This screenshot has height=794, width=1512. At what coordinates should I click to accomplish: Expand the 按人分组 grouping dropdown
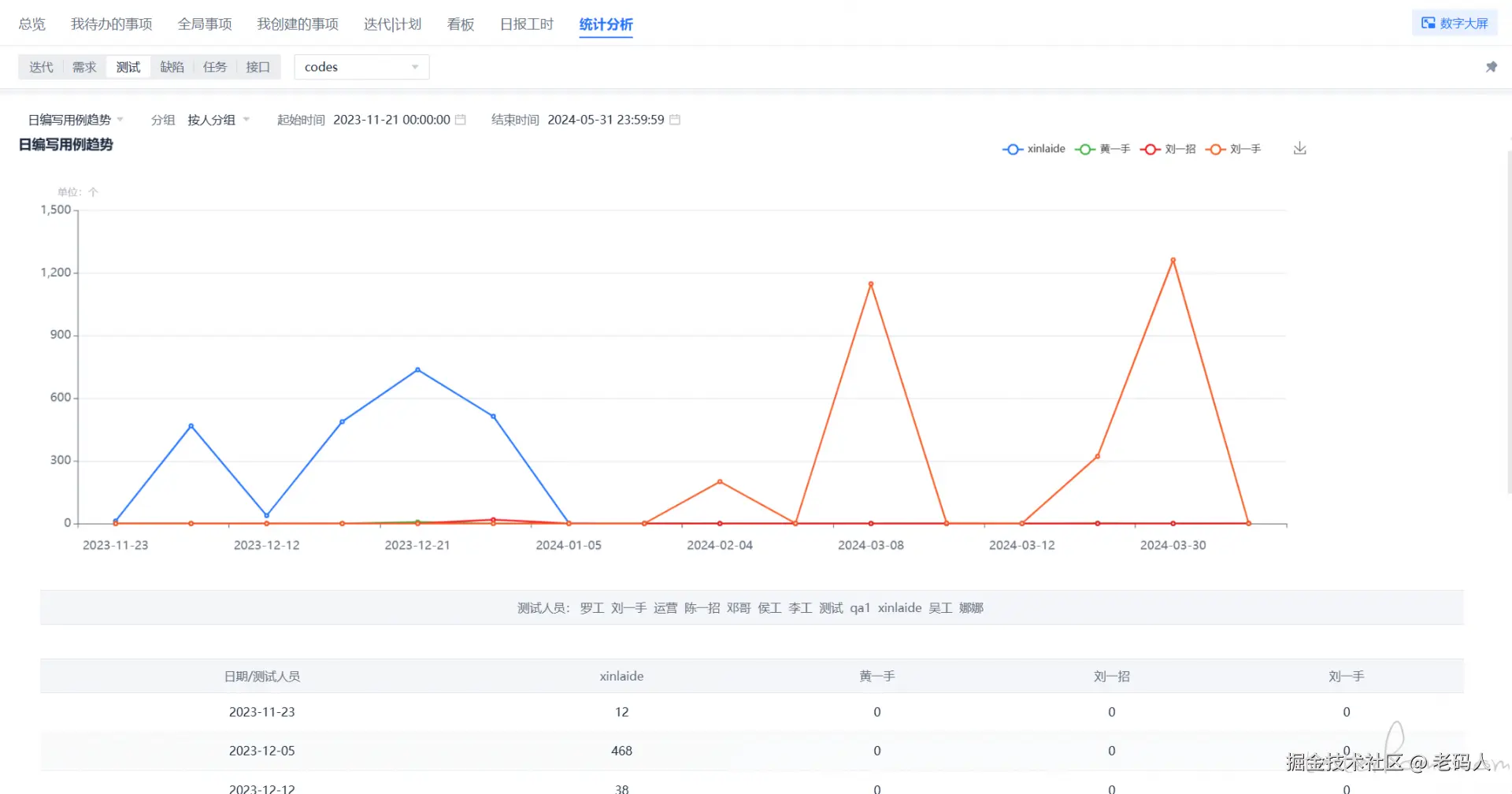point(218,120)
